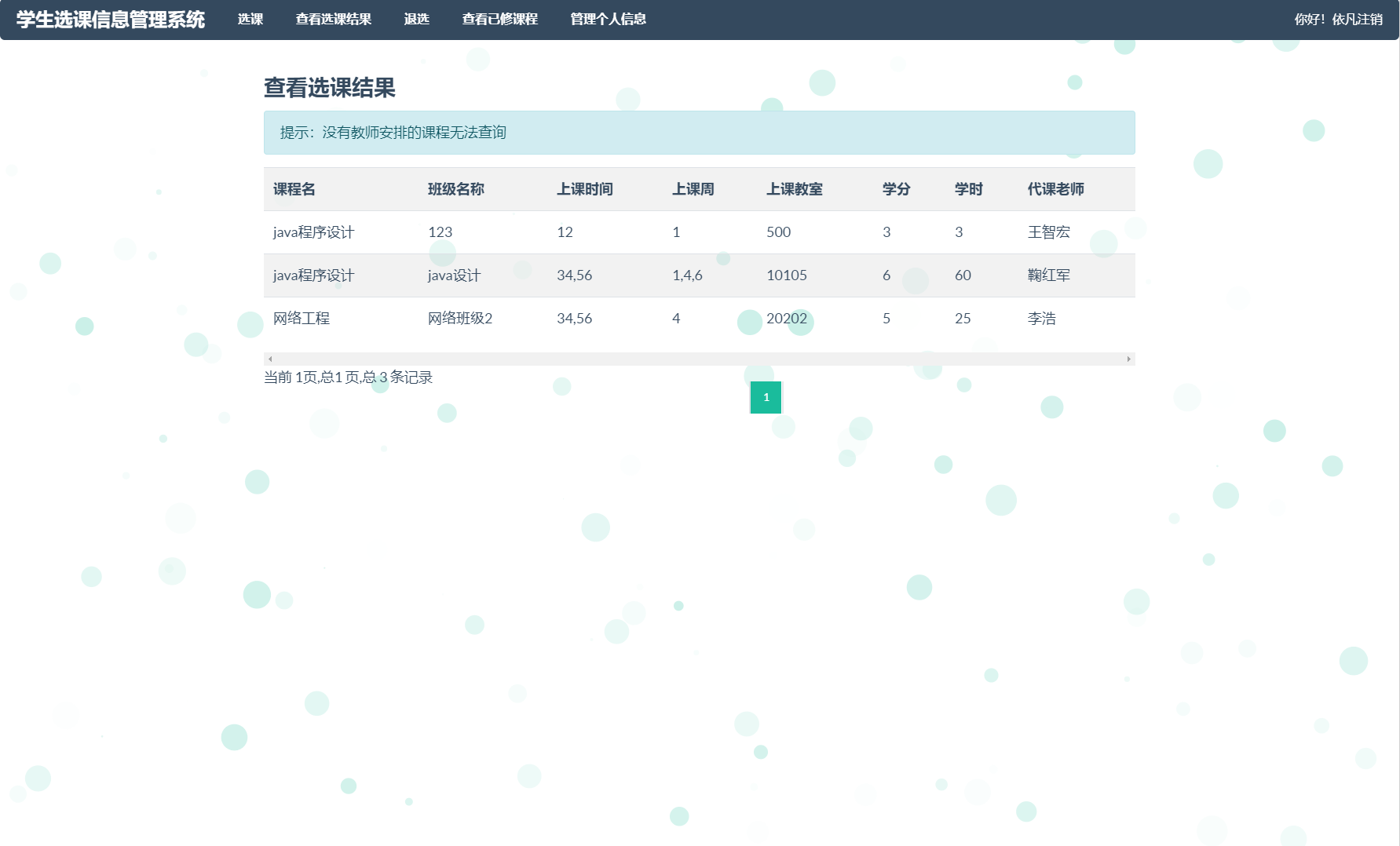Click the horizontal scrollbar under the table

point(698,359)
